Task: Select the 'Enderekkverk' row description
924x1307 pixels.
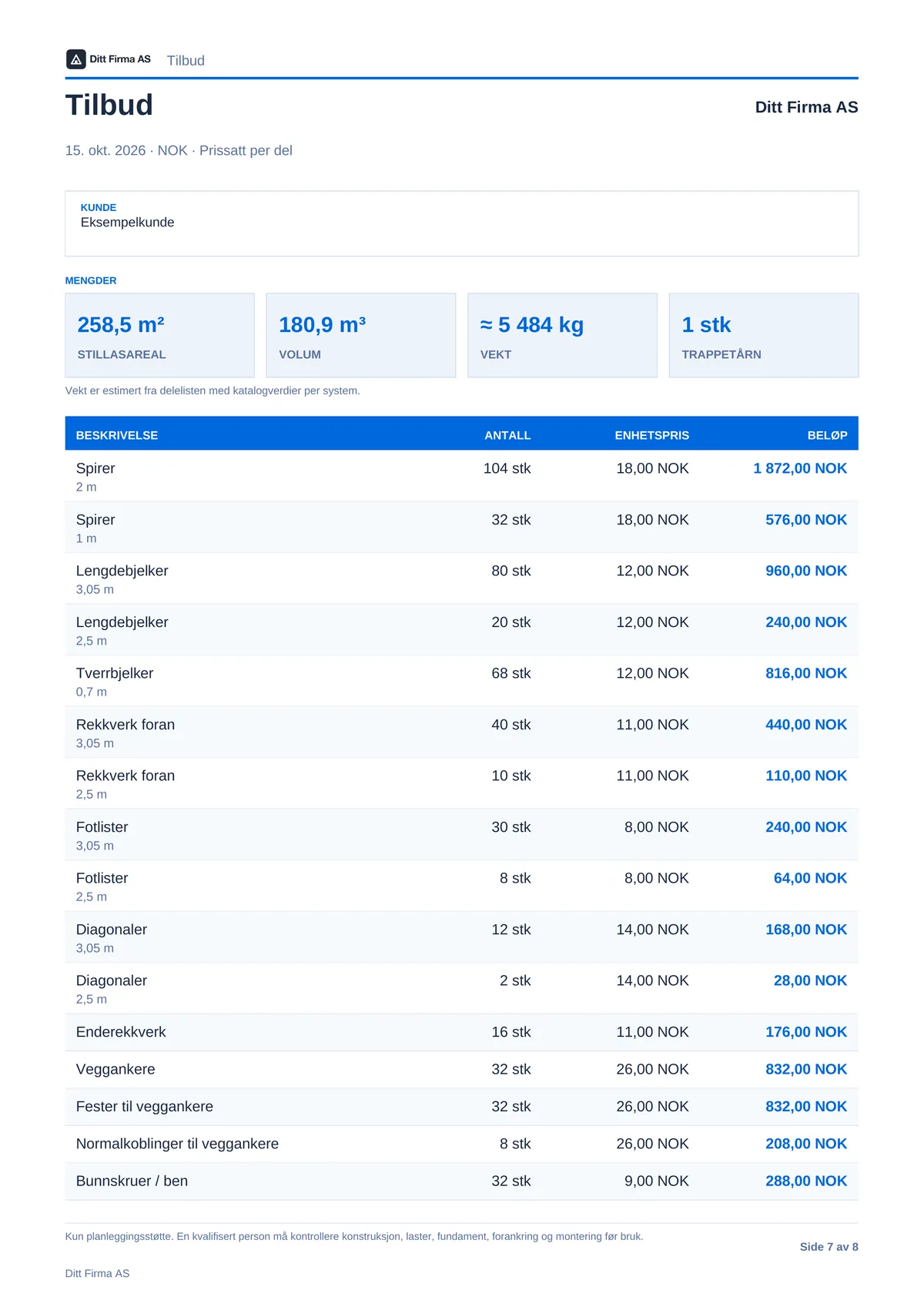Action: click(121, 1032)
